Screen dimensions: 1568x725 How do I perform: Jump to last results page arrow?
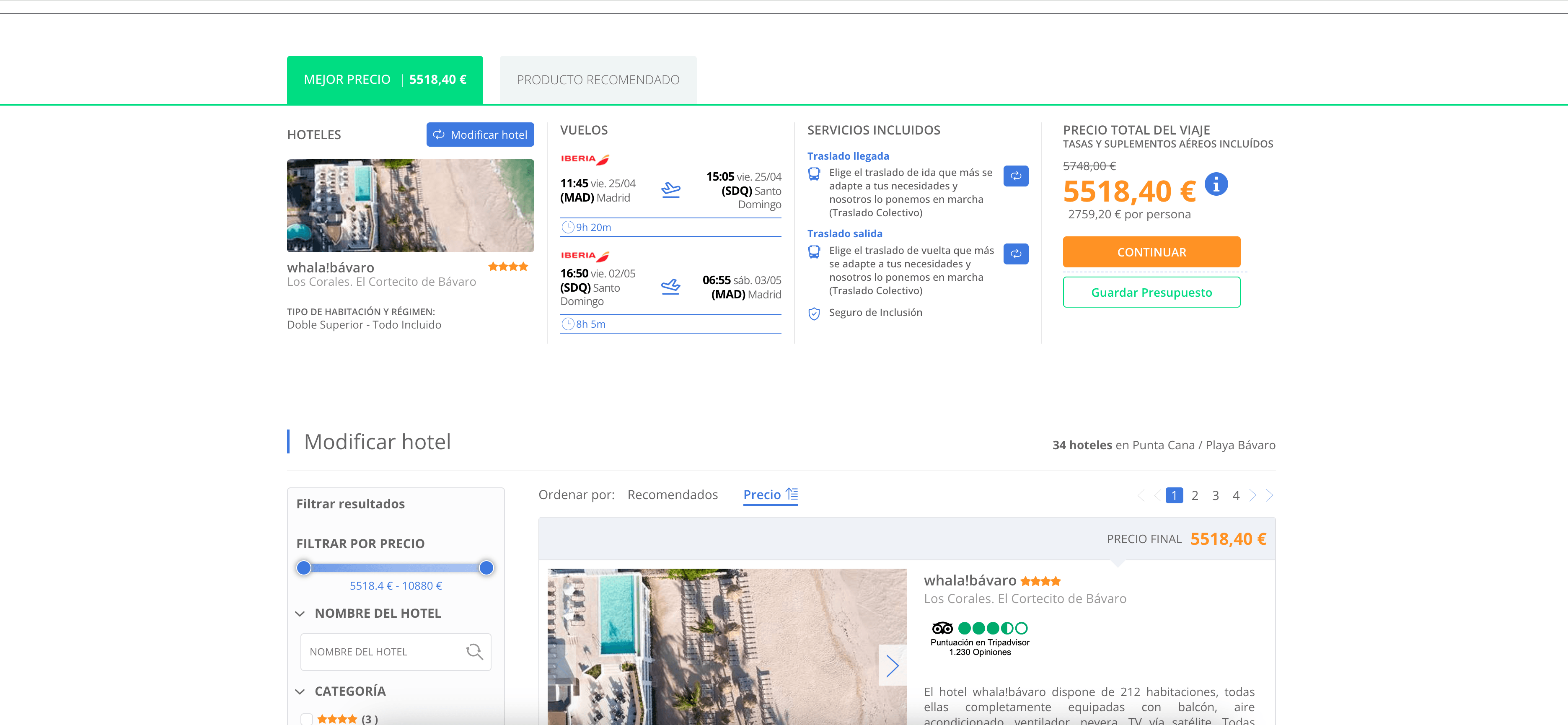[x=1269, y=495]
